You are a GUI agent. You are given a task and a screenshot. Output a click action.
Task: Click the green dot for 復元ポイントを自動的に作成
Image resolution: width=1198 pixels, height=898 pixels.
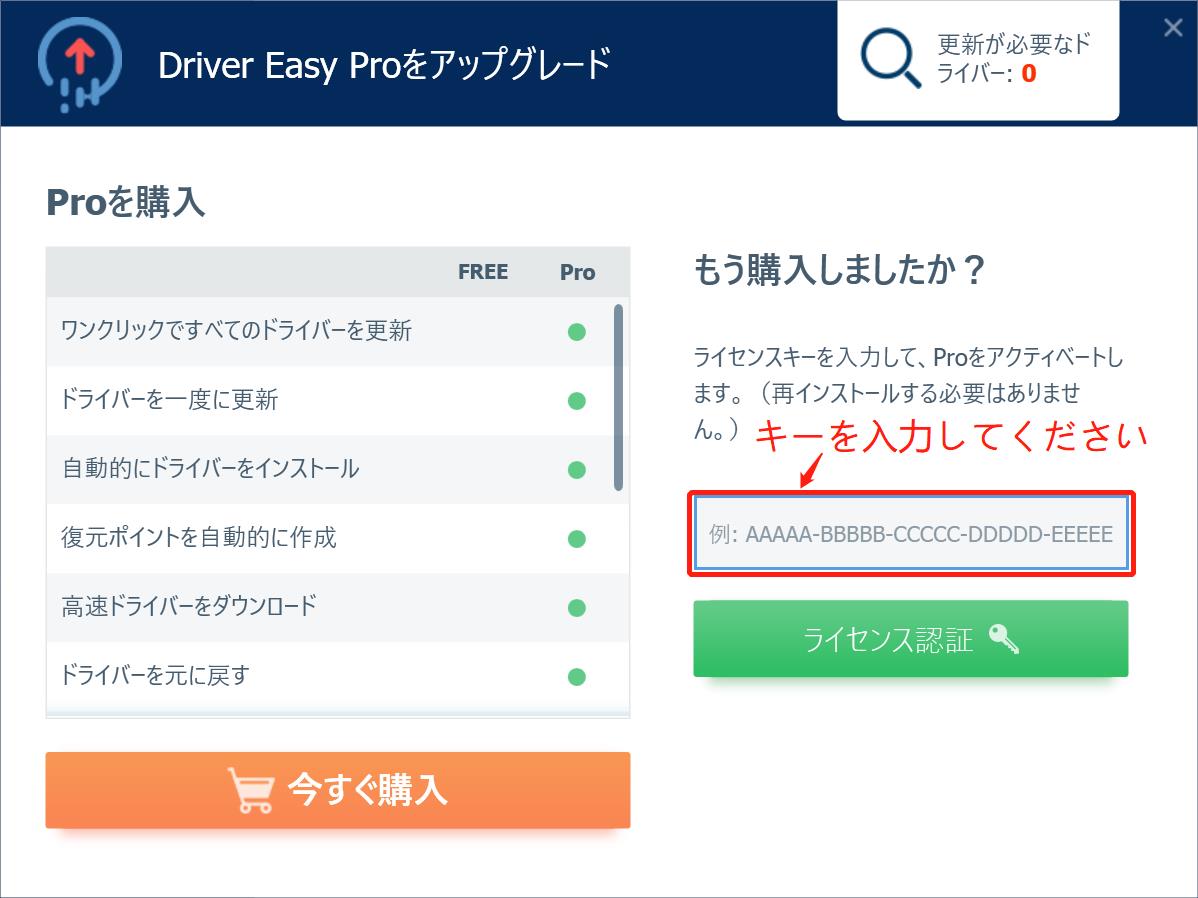pos(577,539)
